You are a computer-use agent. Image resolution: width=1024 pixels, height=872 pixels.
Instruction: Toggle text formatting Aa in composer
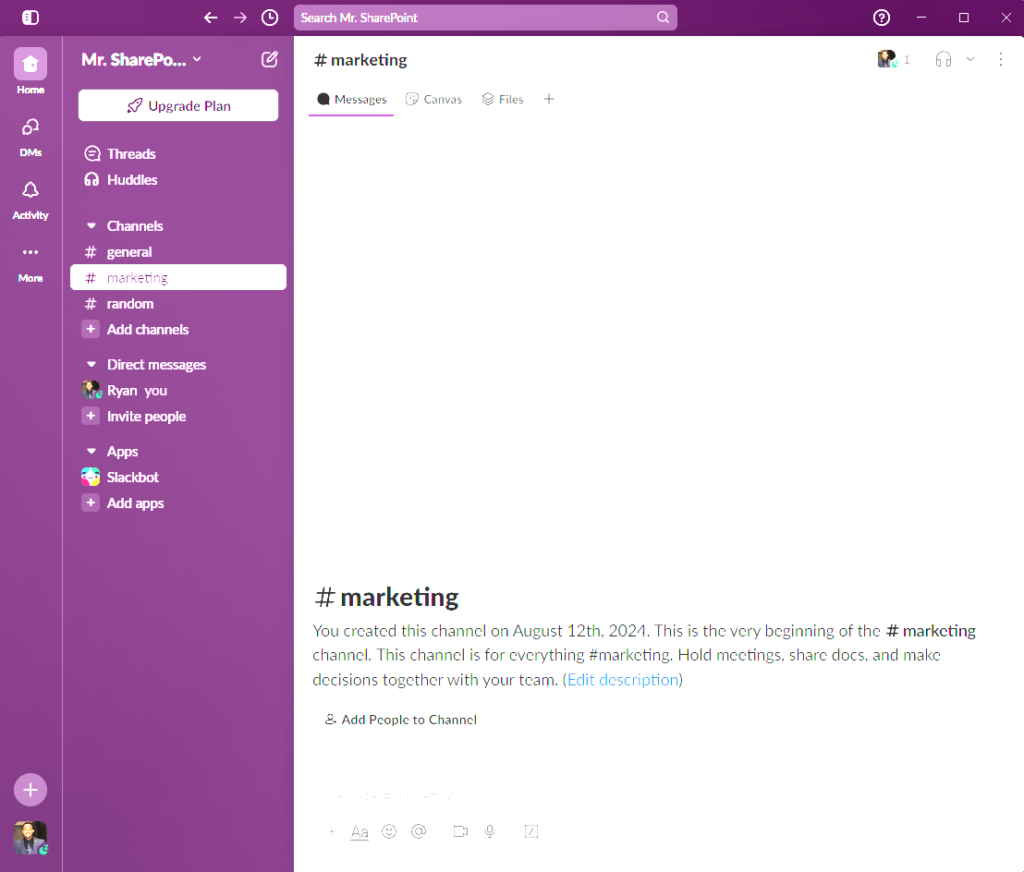pyautogui.click(x=360, y=832)
